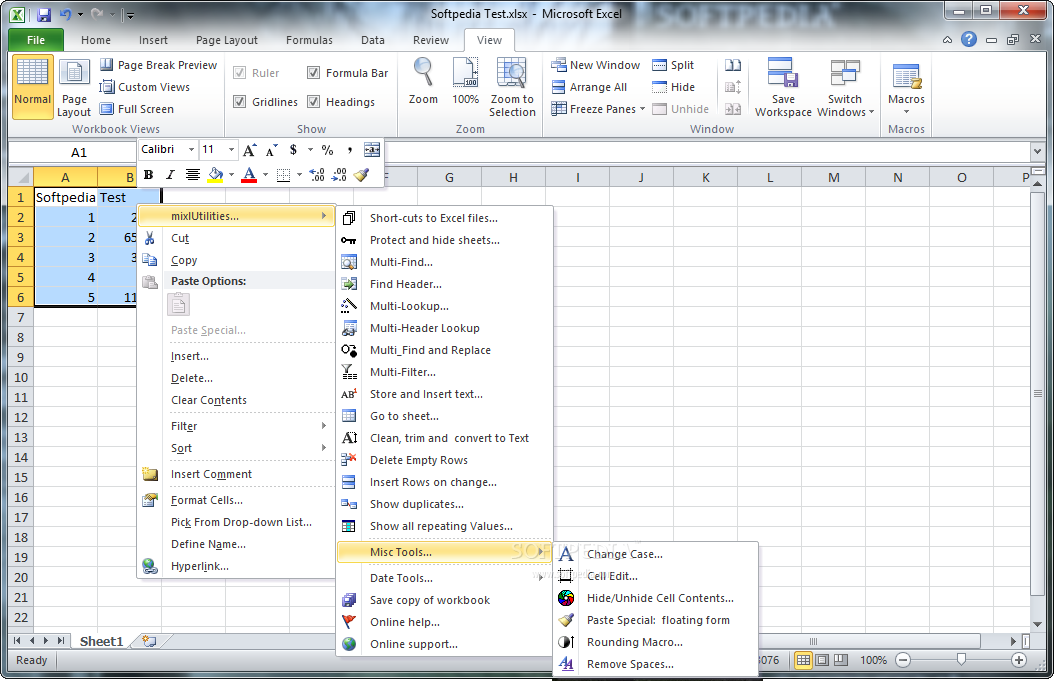Image resolution: width=1054 pixels, height=681 pixels.
Task: Click Percent Style in mini toolbar
Action: pyautogui.click(x=327, y=150)
